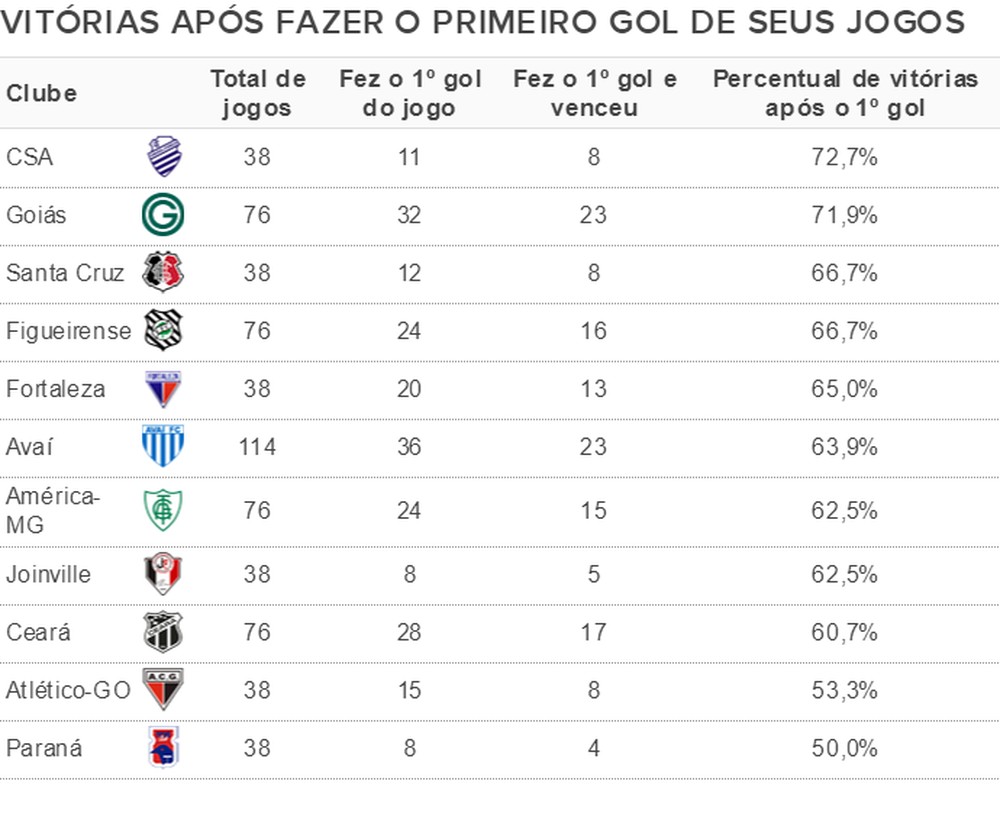
Task: Click the Avaí blue striped crest
Action: 162,446
